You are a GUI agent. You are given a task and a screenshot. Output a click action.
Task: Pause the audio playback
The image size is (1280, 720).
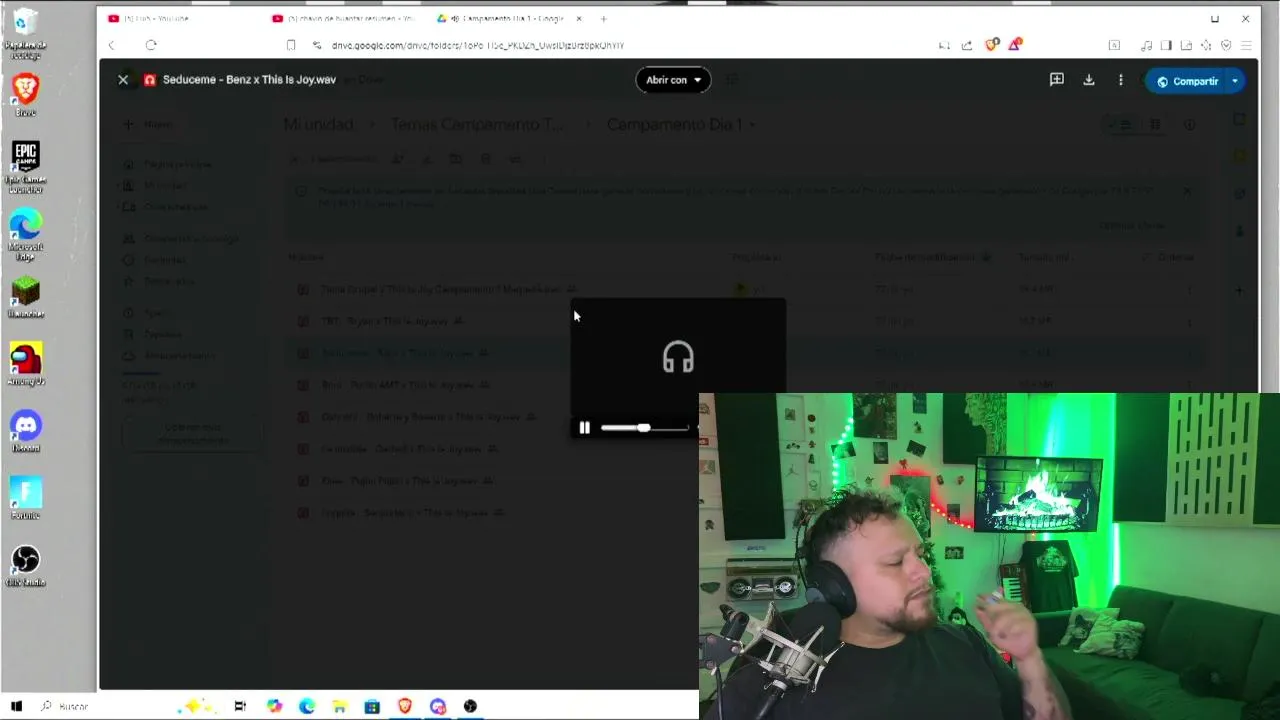pos(585,428)
